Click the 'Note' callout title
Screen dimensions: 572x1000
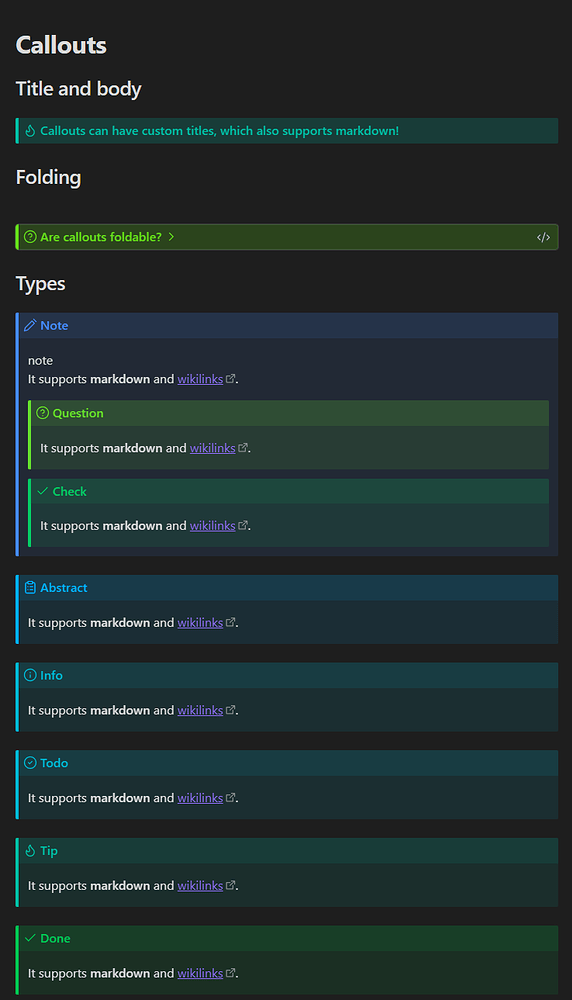(54, 325)
